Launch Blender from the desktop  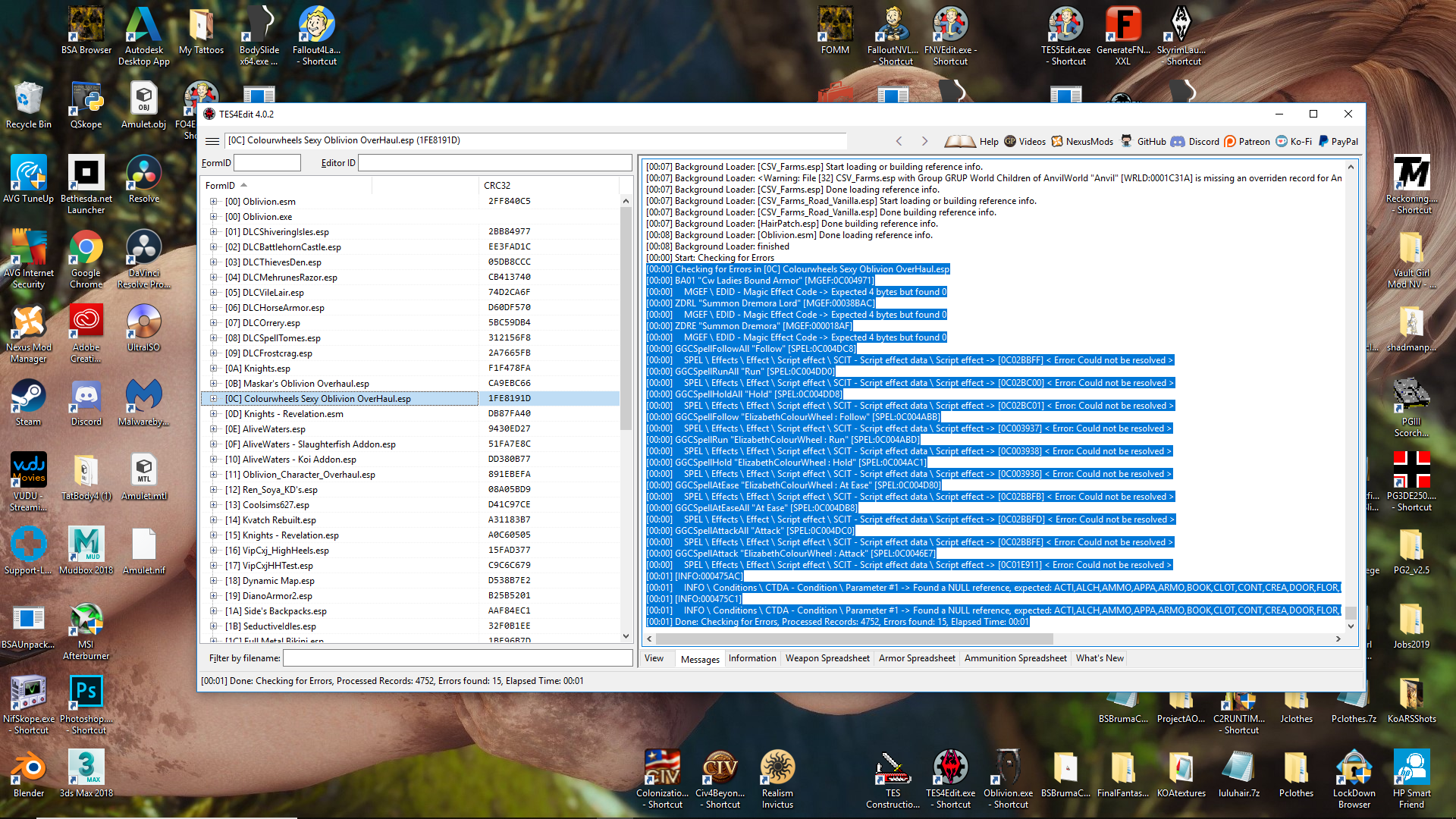(x=28, y=774)
